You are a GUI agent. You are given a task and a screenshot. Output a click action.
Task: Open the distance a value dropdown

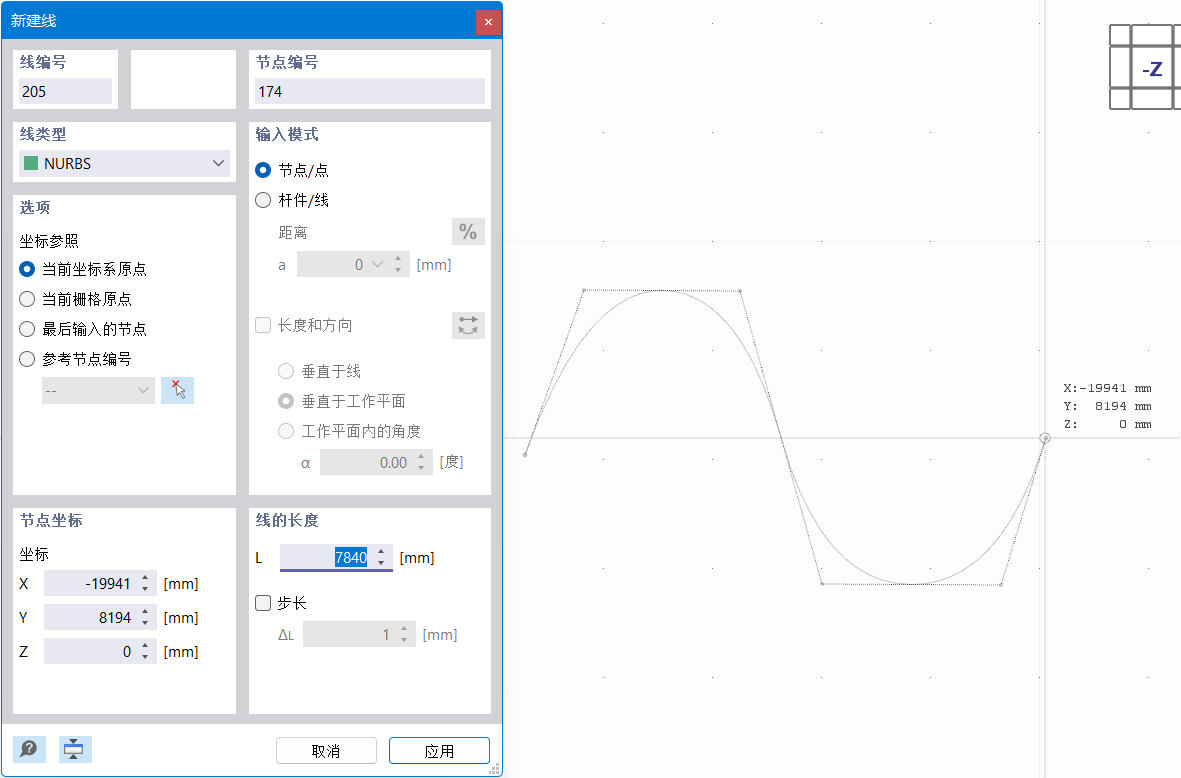(x=378, y=264)
